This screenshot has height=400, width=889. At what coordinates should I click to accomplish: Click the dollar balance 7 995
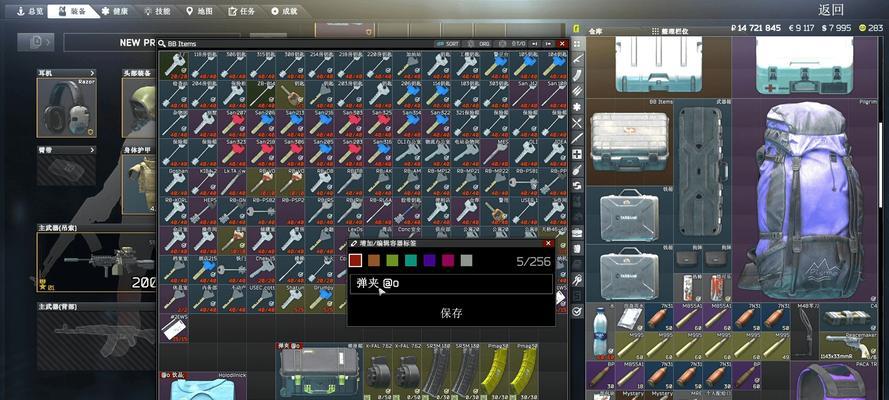click(836, 27)
